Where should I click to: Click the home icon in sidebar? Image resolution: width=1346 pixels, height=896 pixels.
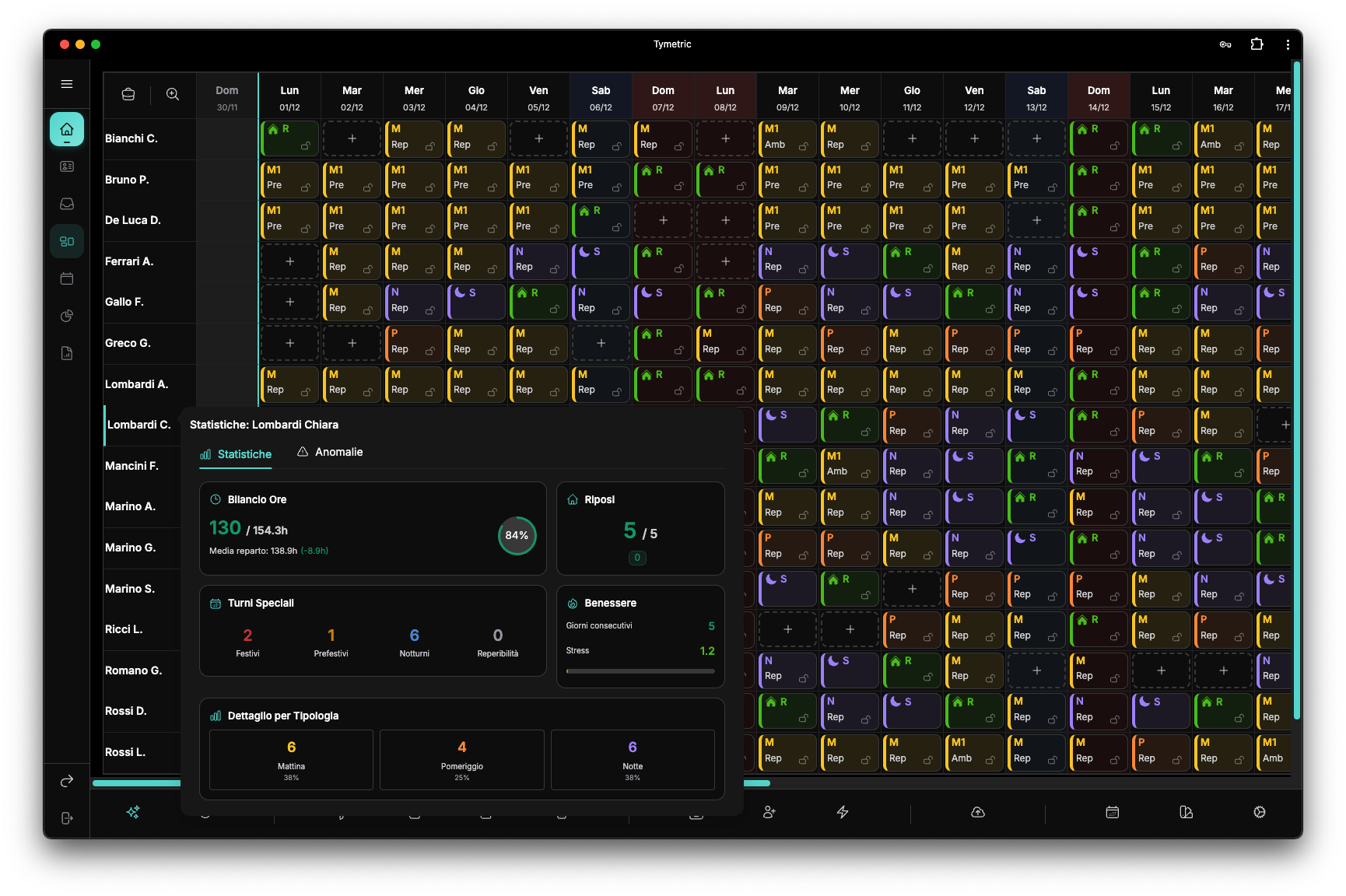point(67,129)
